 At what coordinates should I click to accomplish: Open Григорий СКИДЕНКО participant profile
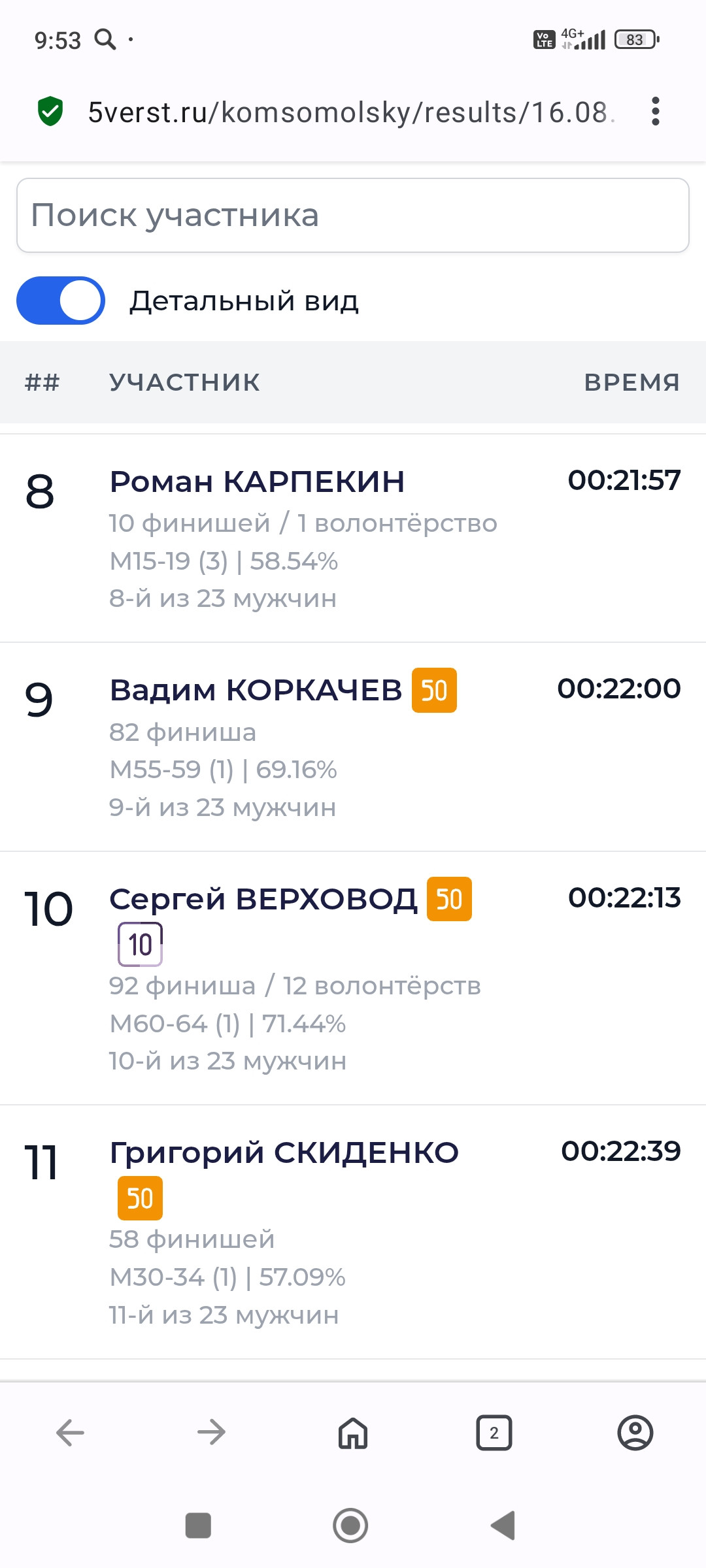pyautogui.click(x=284, y=1152)
